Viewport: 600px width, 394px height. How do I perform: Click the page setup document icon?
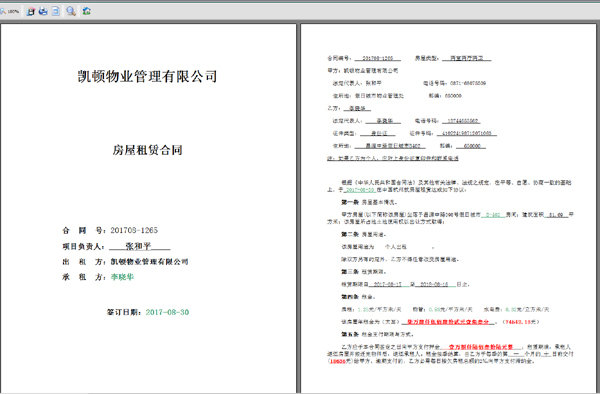(x=56, y=11)
